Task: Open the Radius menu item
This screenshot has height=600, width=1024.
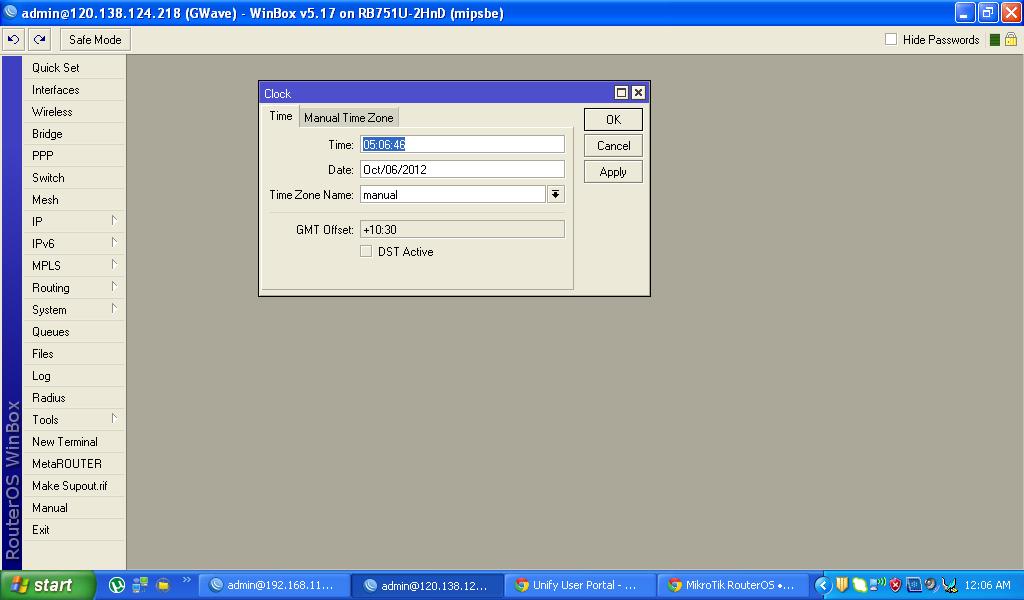Action: click(x=73, y=398)
